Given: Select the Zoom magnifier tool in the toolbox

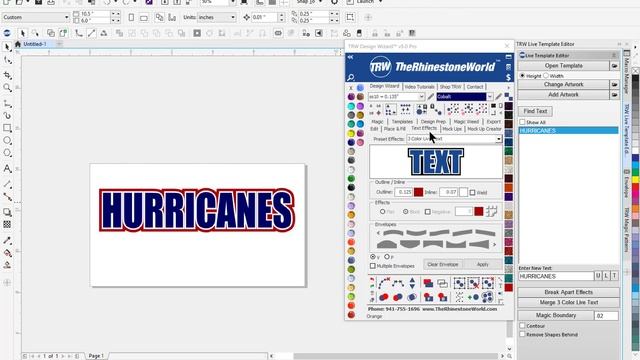Looking at the screenshot, I should (7, 88).
